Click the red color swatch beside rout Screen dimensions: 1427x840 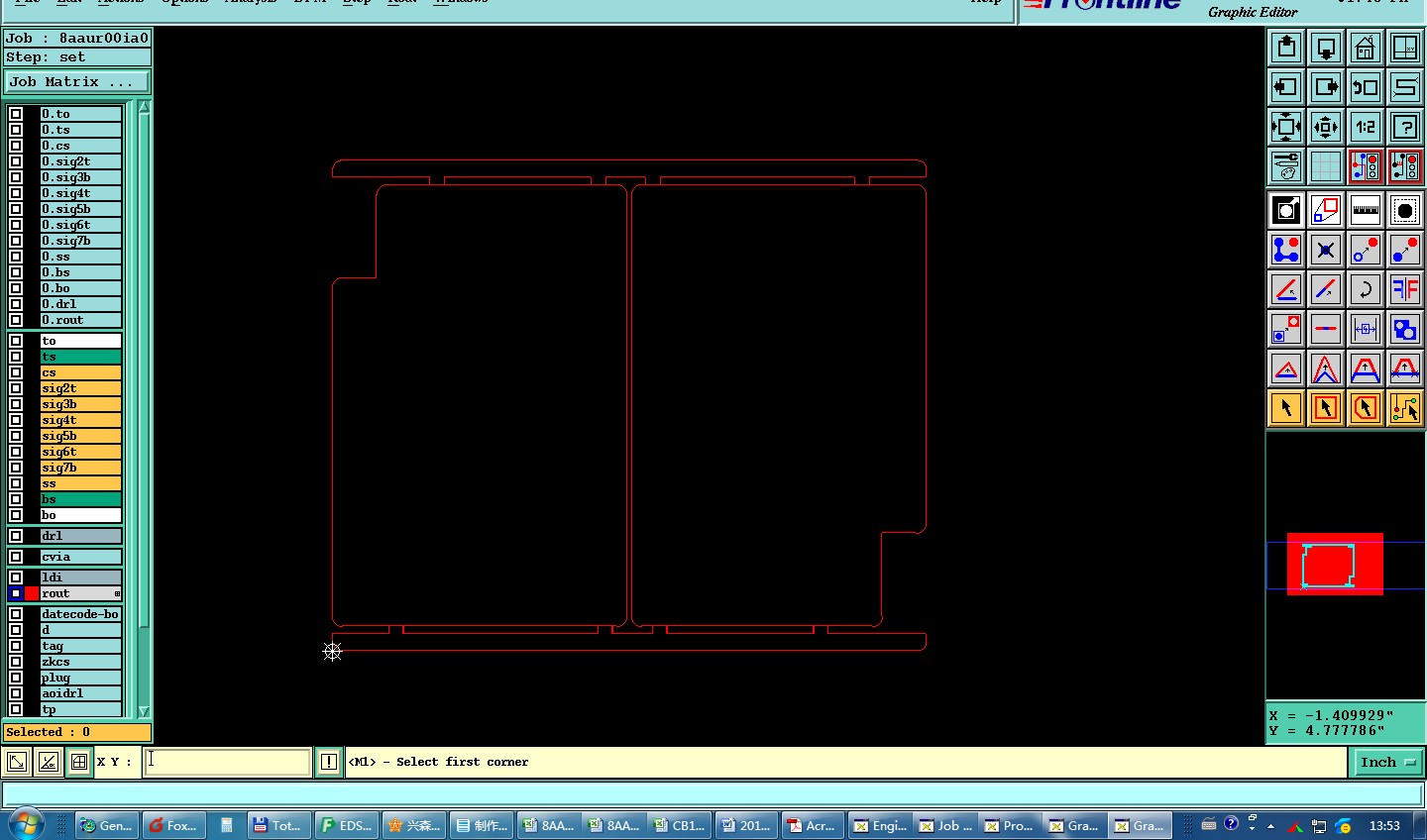tap(32, 593)
